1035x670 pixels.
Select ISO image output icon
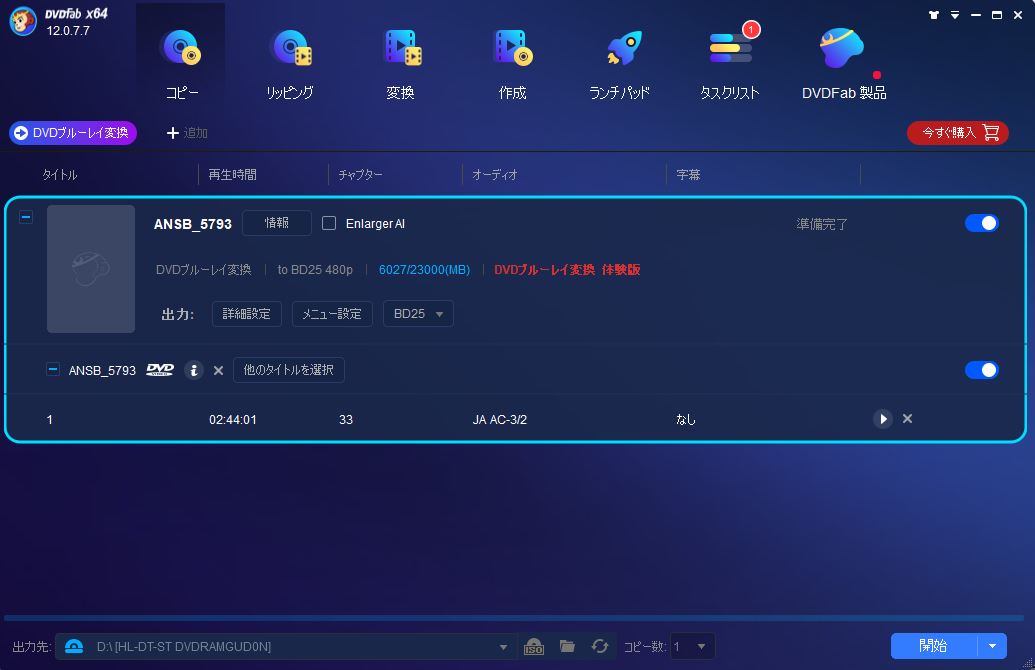click(533, 646)
